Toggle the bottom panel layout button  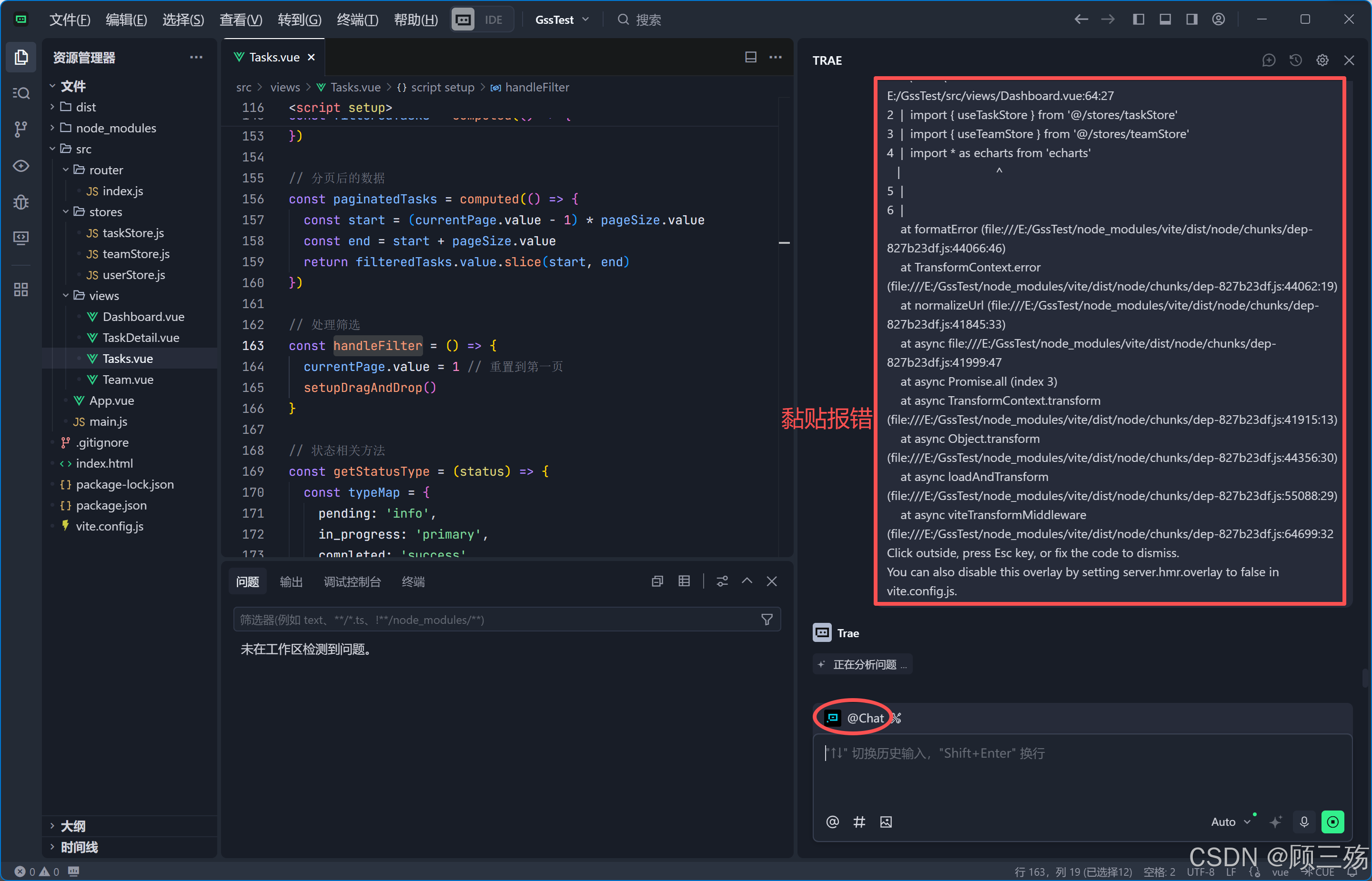[1165, 20]
